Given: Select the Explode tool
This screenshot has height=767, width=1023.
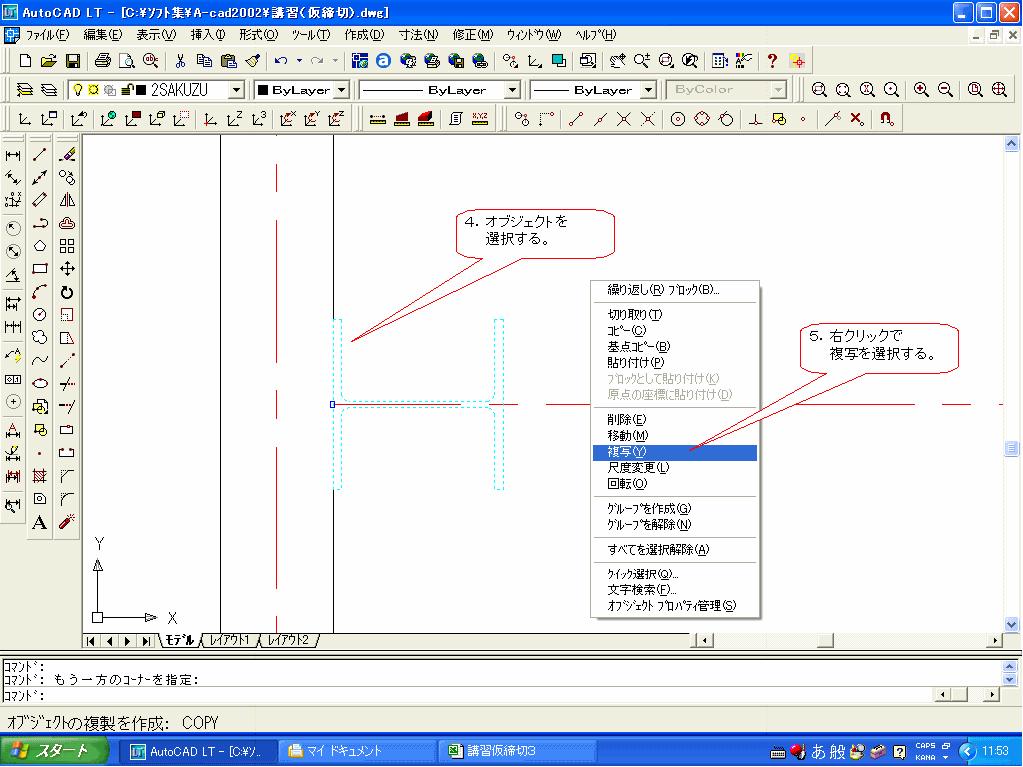Looking at the screenshot, I should pos(67,522).
